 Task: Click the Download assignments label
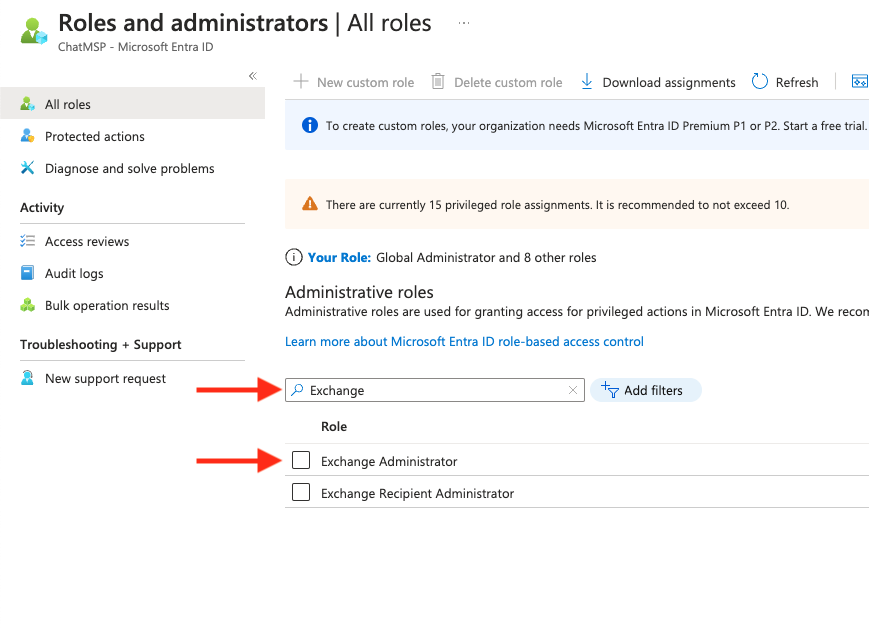[x=668, y=83]
